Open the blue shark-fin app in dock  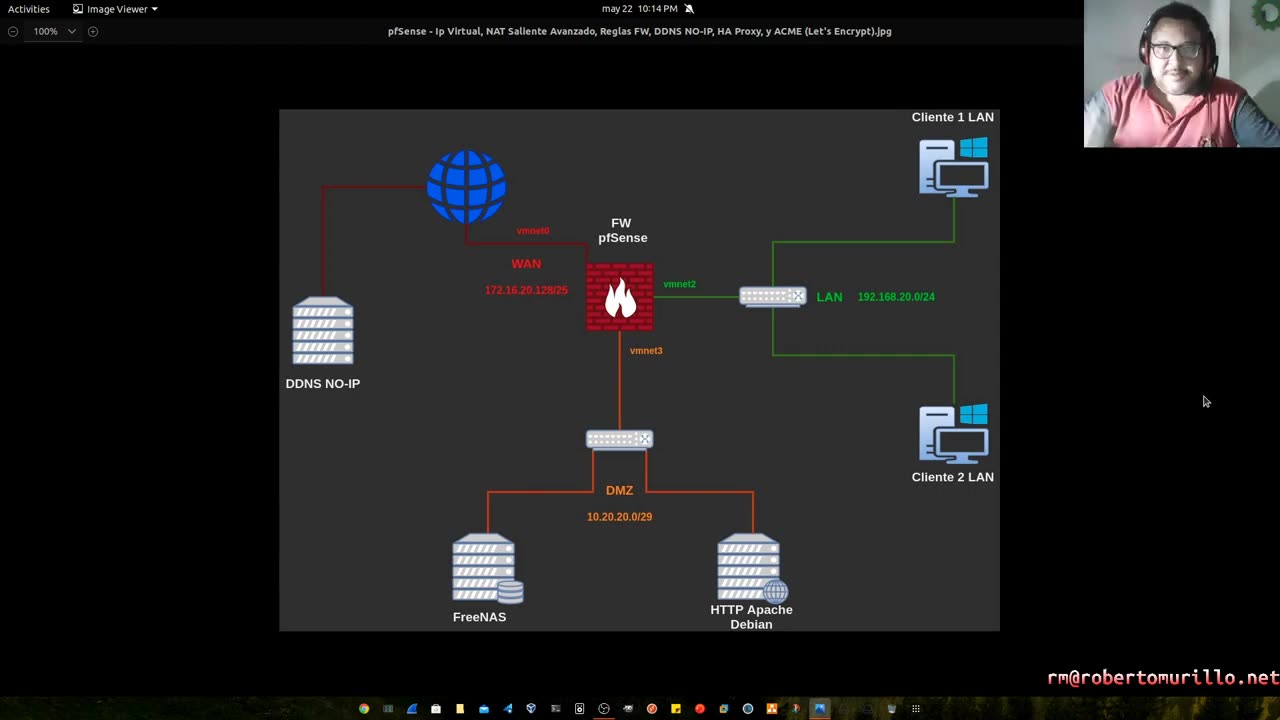[x=412, y=708]
